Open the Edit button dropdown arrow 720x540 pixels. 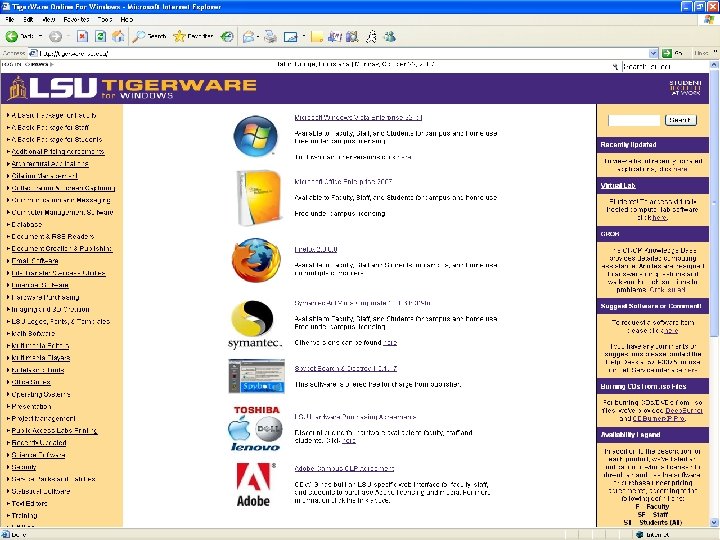click(x=304, y=36)
